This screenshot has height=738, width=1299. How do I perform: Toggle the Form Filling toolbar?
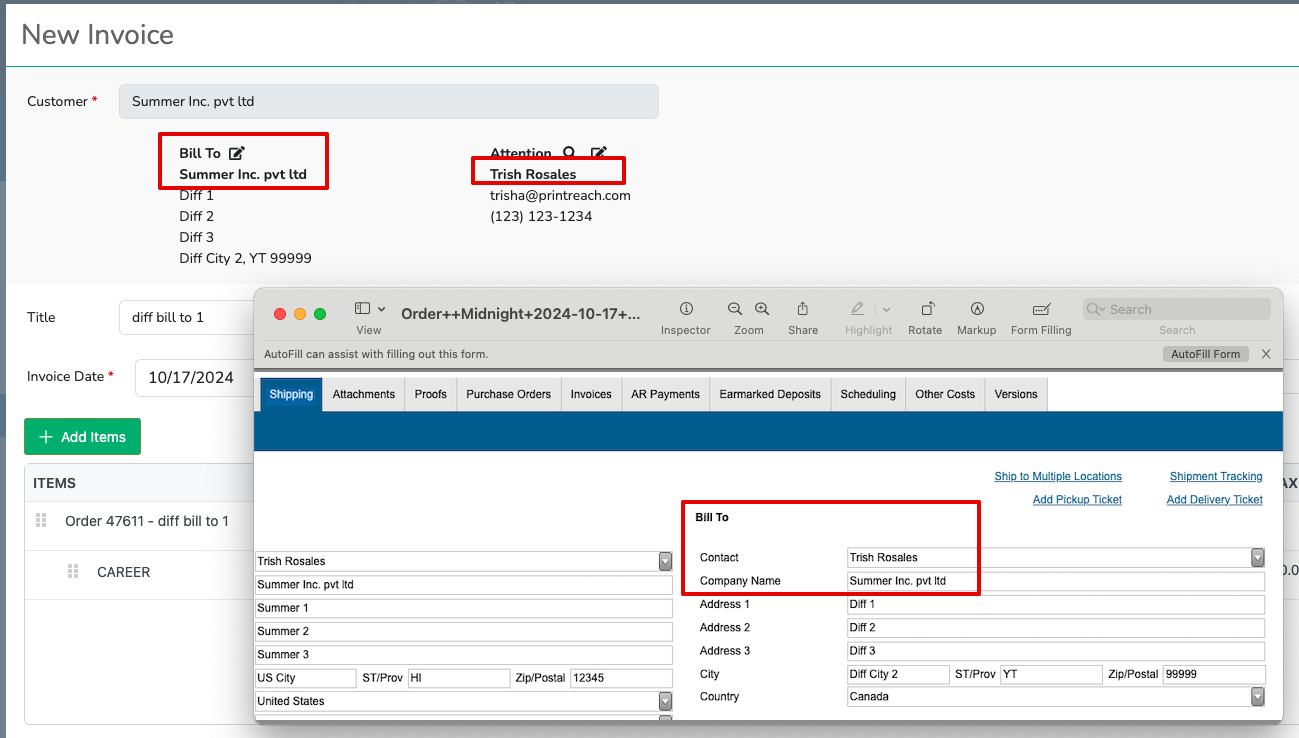(1041, 309)
